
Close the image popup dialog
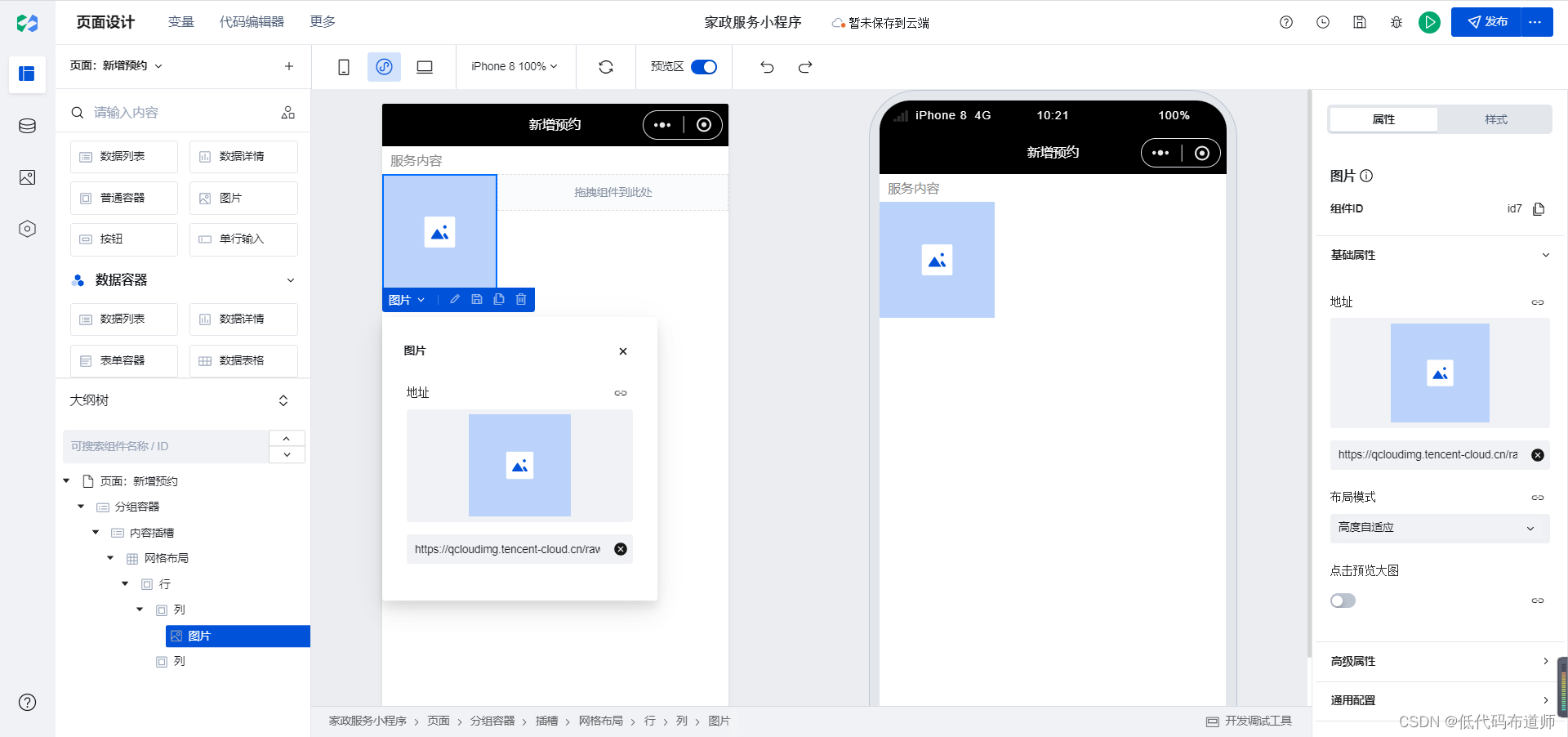tap(623, 351)
